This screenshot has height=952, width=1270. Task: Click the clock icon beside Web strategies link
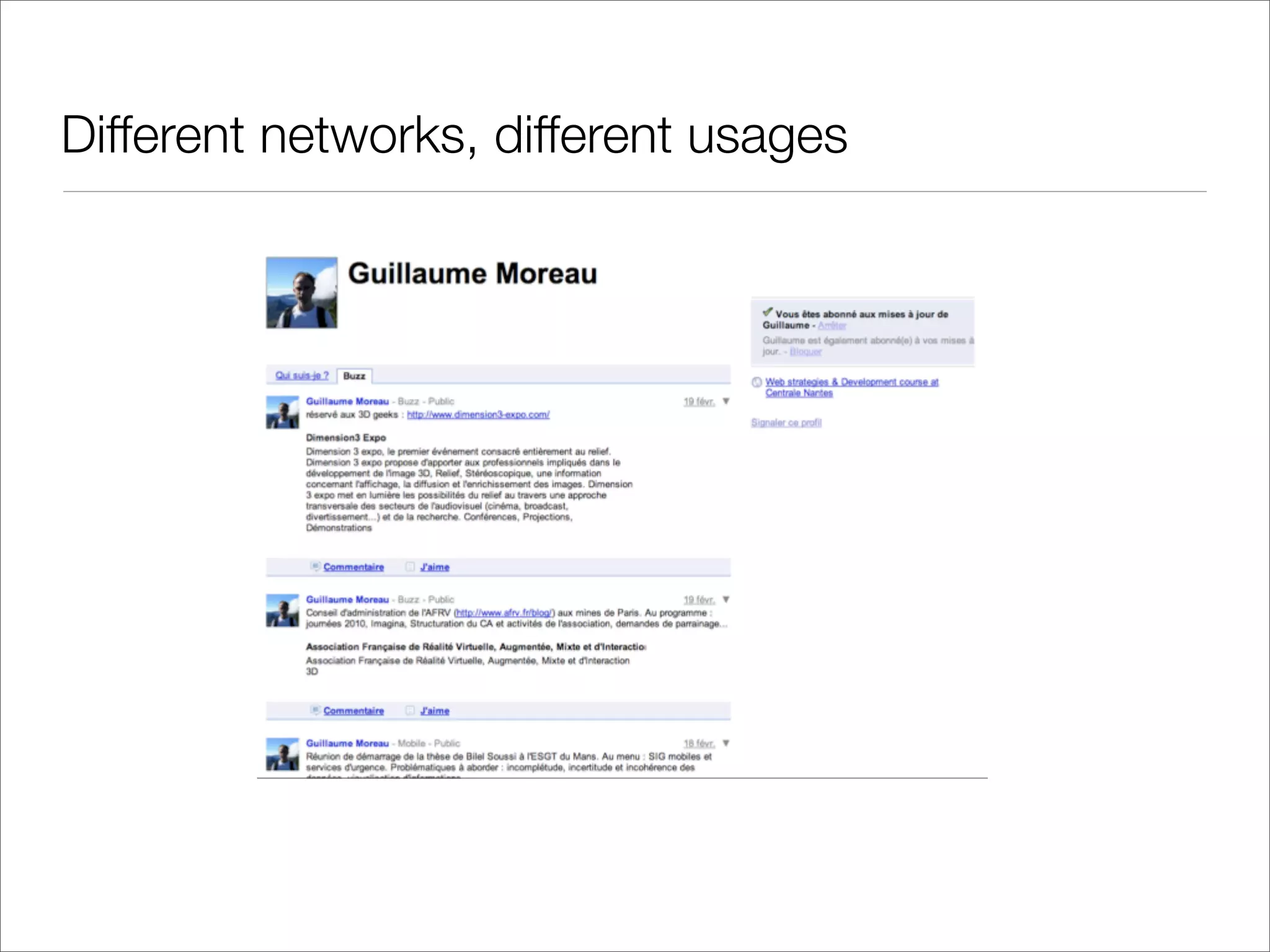[x=757, y=382]
